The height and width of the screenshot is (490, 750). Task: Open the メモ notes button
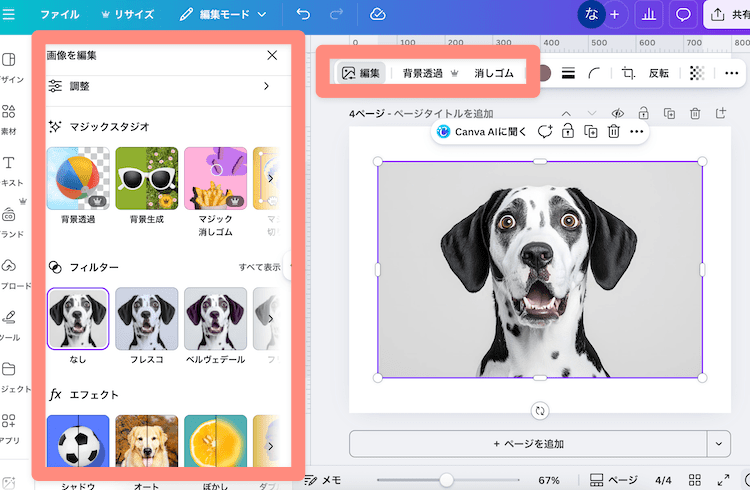323,480
